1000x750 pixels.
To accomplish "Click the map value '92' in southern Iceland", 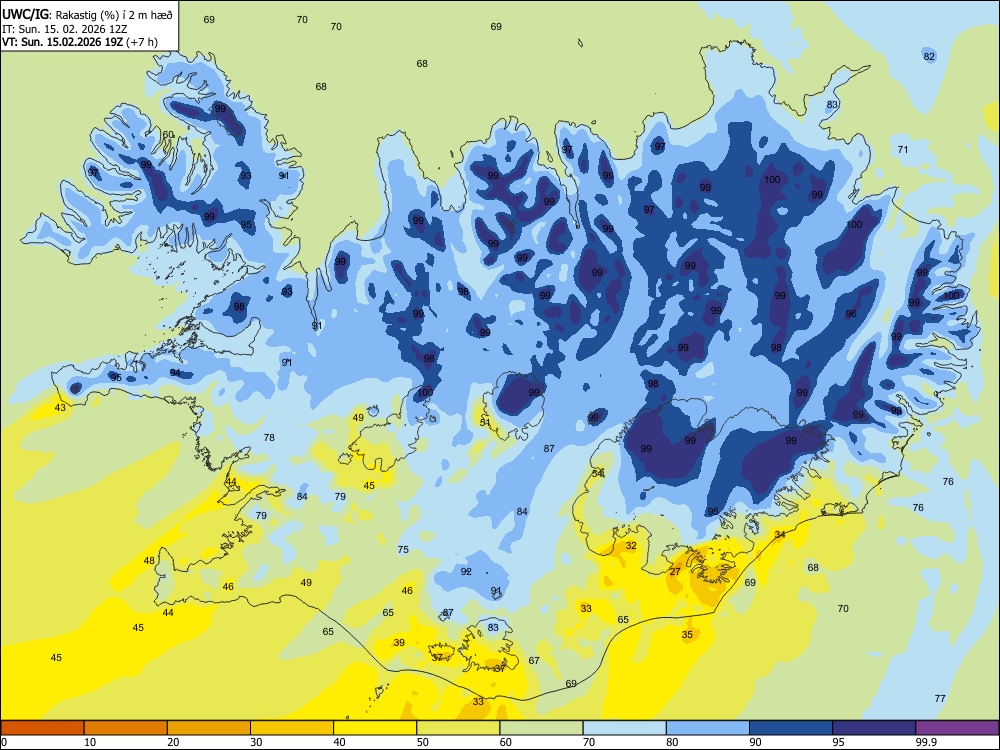I will [x=466, y=571].
